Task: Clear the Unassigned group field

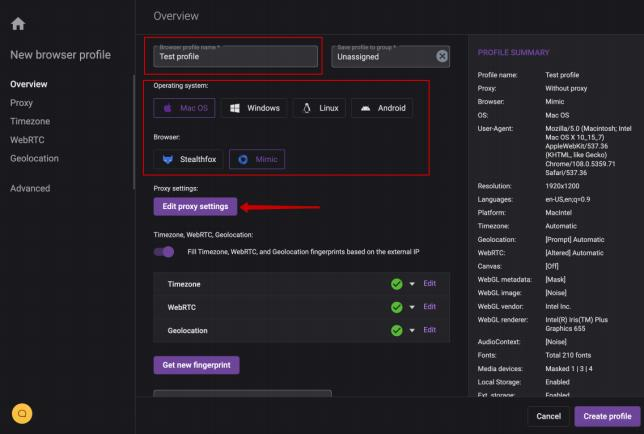Action: 442,57
